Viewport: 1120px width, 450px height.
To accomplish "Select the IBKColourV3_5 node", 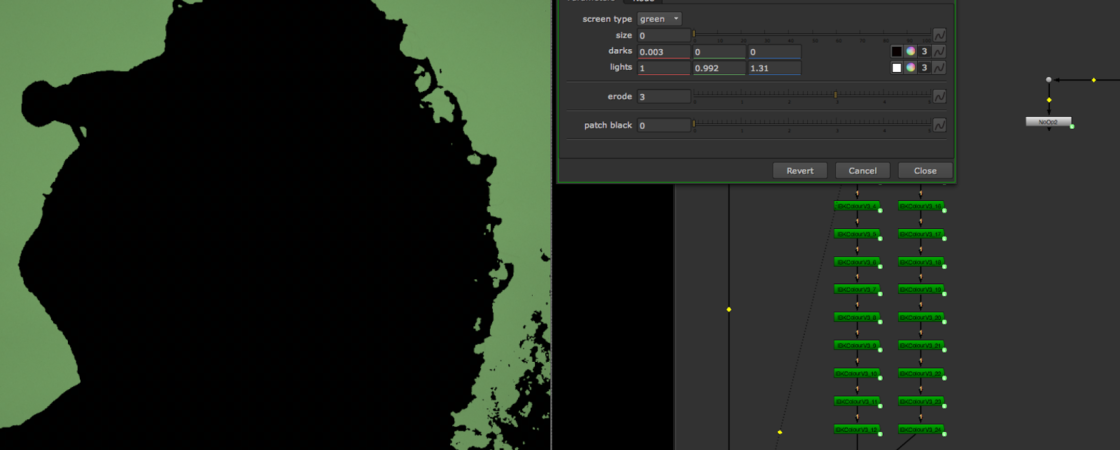I will click(x=857, y=234).
